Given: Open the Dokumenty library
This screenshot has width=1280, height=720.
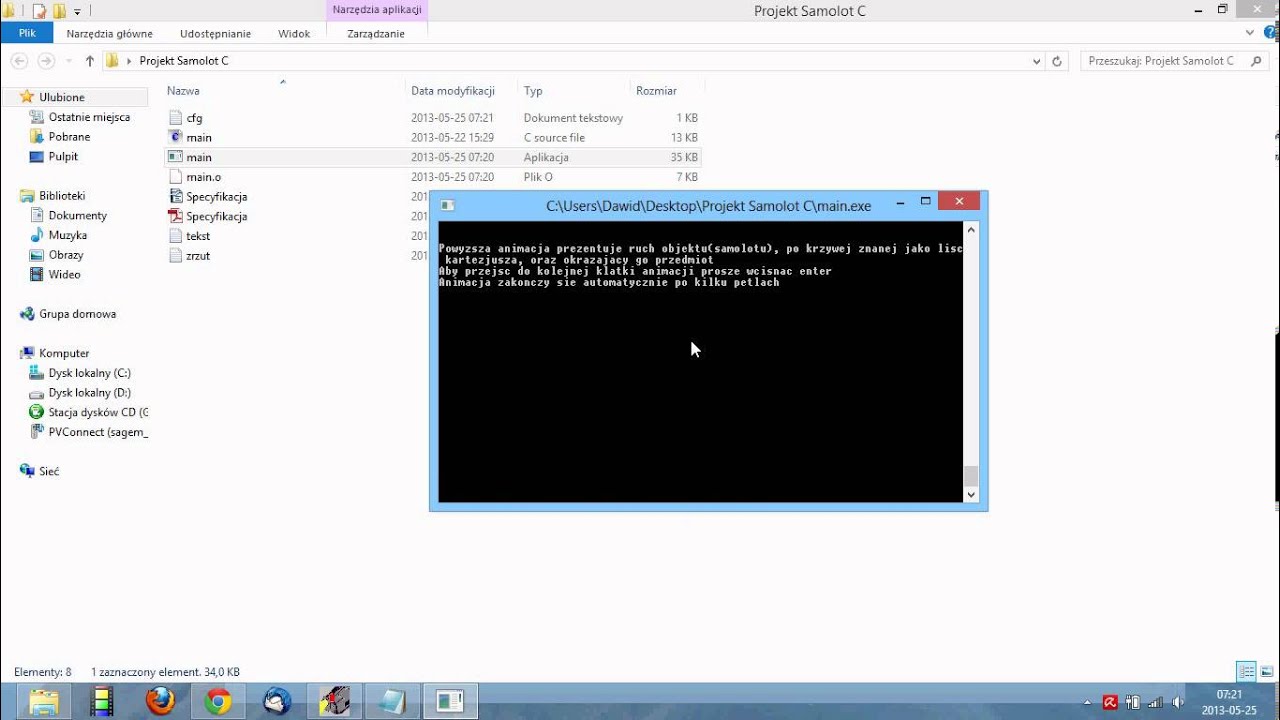Looking at the screenshot, I should tap(77, 215).
